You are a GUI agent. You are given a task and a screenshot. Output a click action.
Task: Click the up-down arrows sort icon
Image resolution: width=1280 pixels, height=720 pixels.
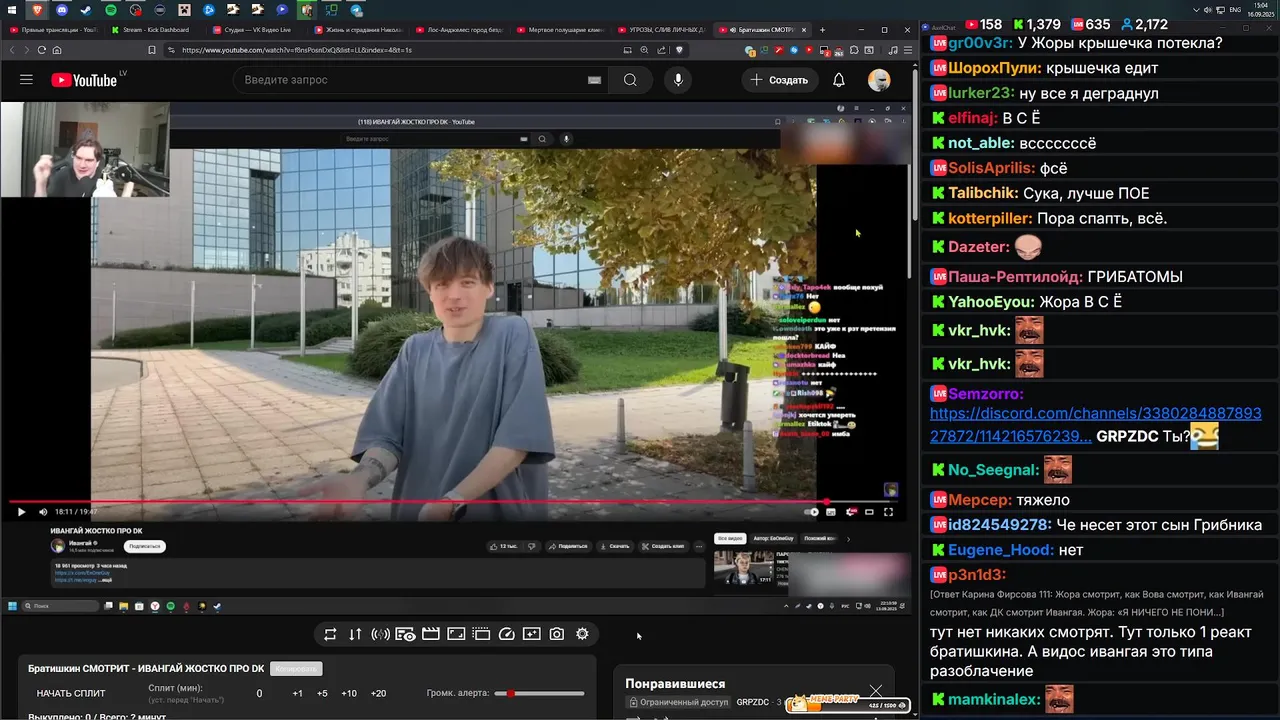[x=355, y=634]
